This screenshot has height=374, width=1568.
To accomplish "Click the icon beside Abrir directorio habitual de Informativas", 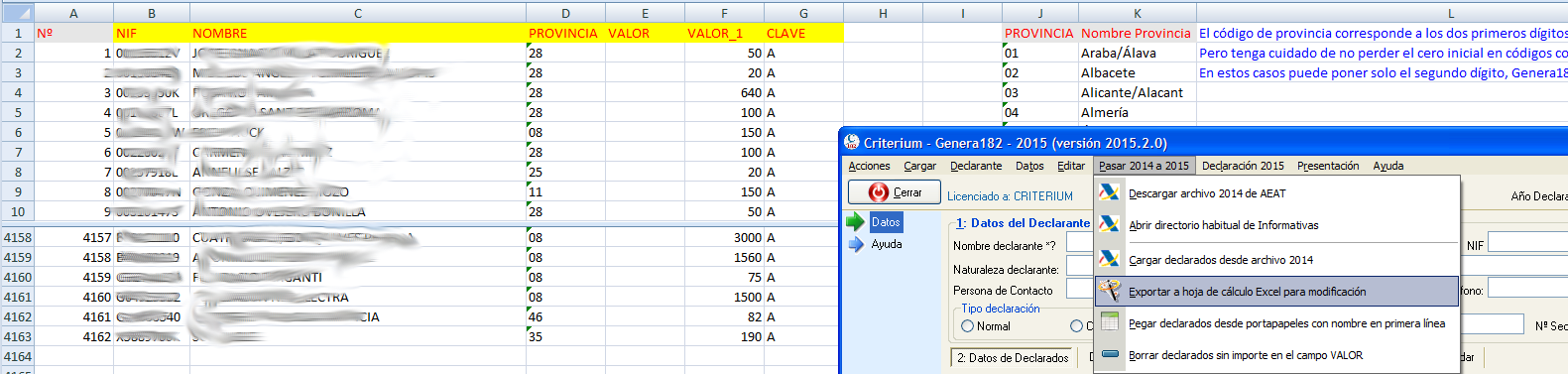I will point(1110,224).
